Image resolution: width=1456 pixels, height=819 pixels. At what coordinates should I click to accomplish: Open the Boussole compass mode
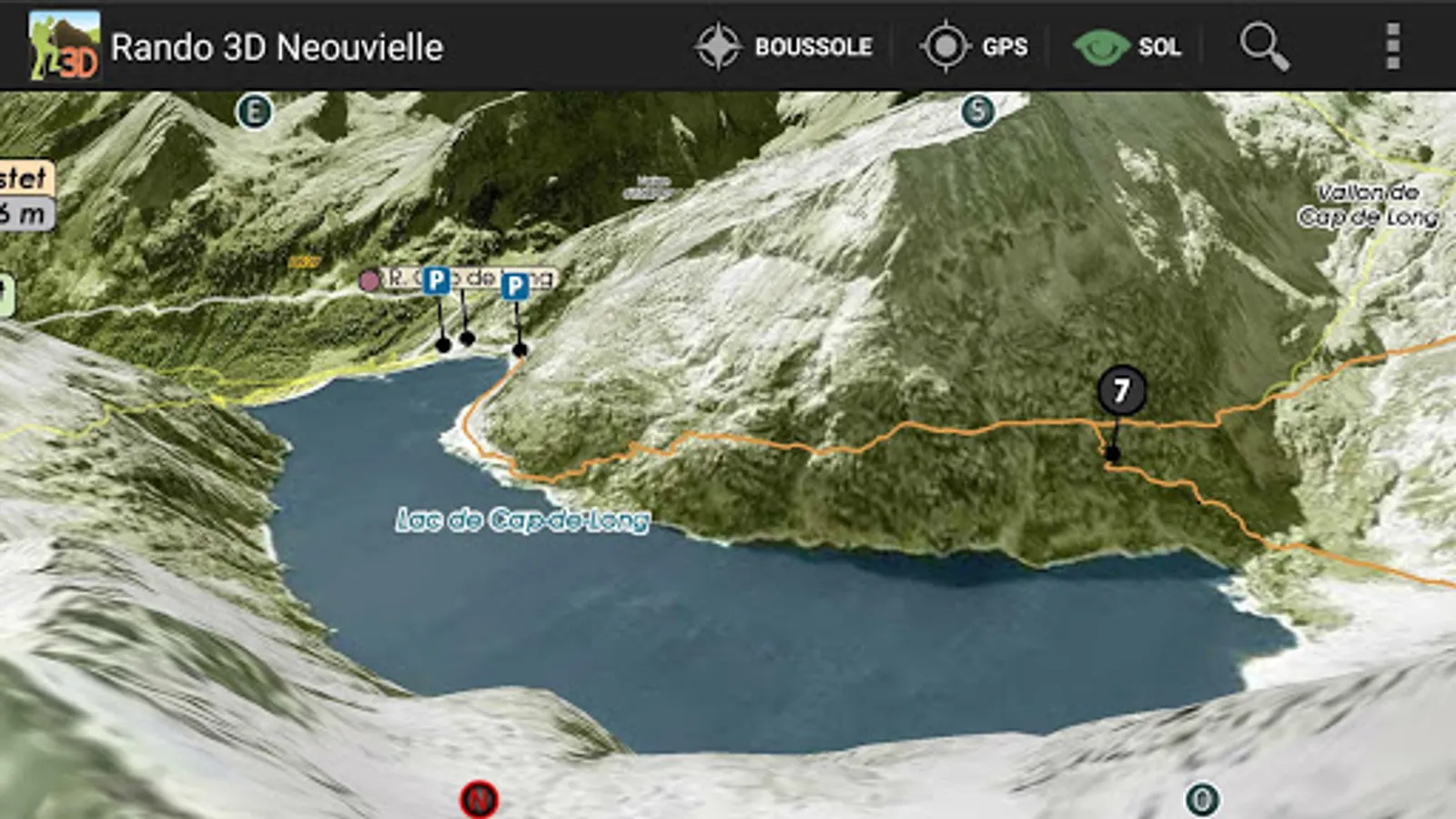coord(784,46)
